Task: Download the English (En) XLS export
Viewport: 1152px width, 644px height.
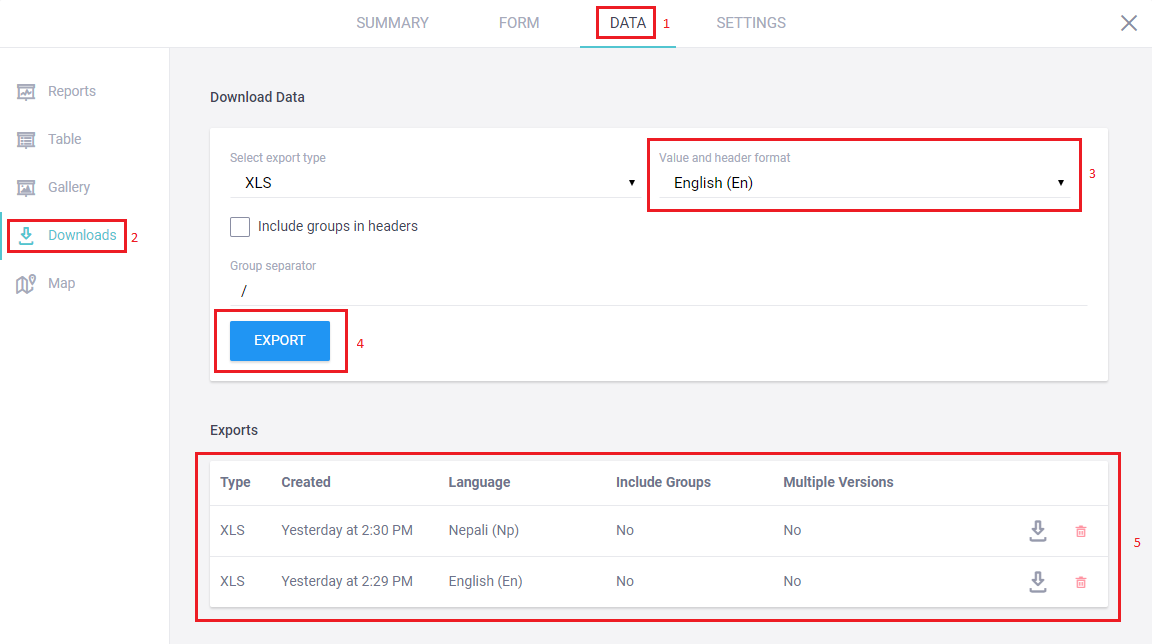Action: point(1038,582)
